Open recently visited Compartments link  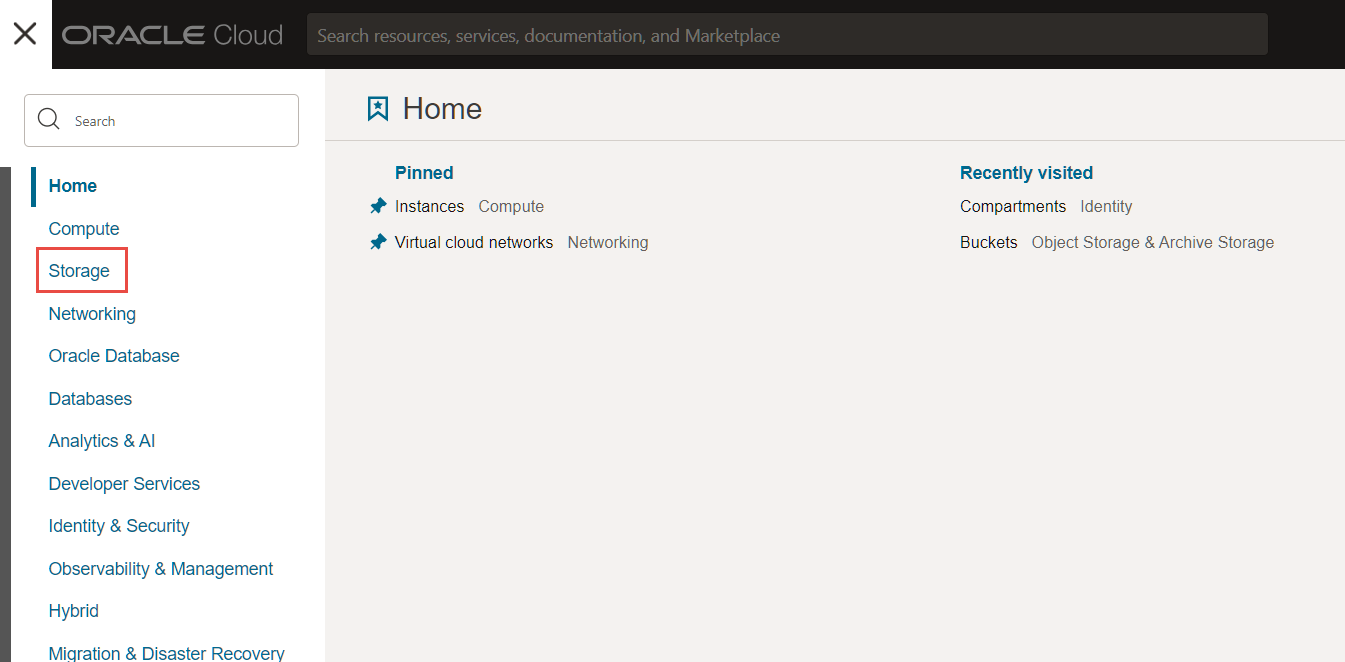[1013, 206]
